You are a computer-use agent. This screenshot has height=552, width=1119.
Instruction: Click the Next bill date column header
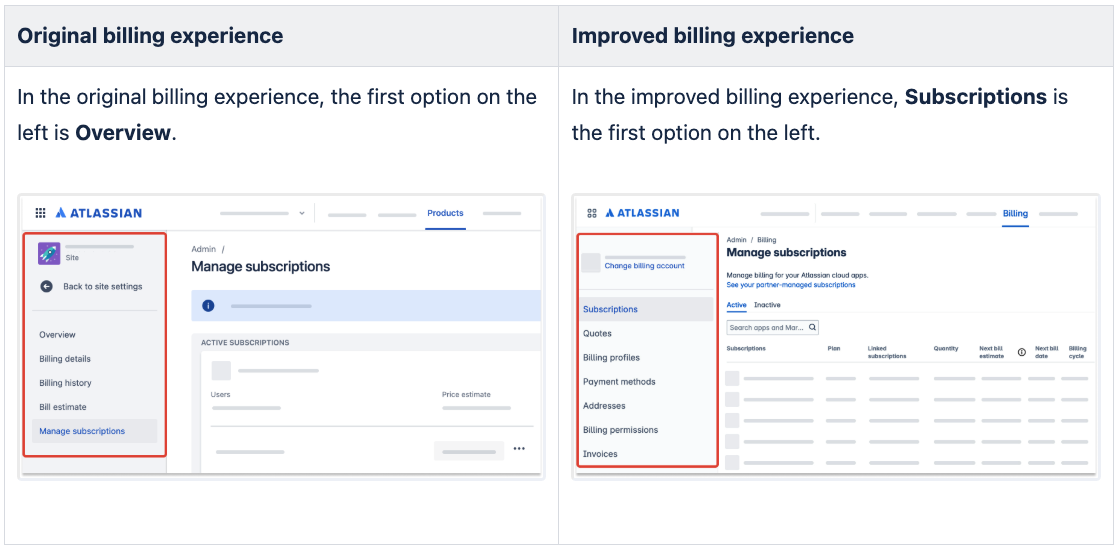(x=1047, y=352)
